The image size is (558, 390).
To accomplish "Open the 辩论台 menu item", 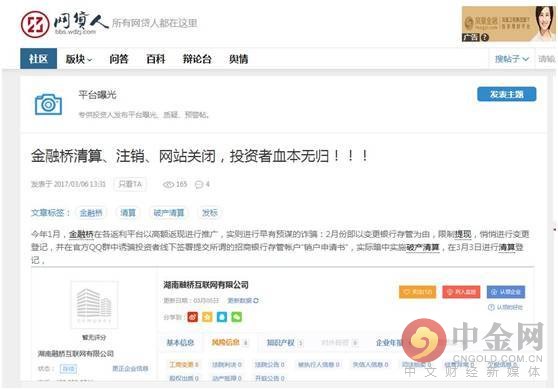I will pyautogui.click(x=197, y=59).
